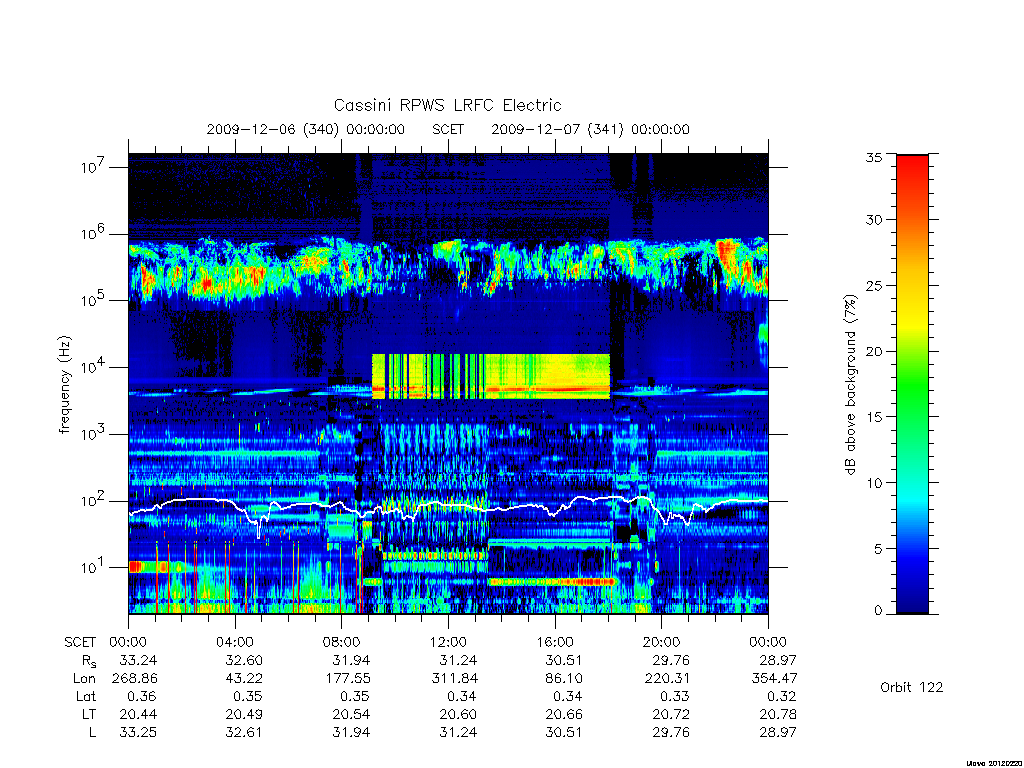Click the LT value 20.66
Viewport: 1024px width, 768px height.
(564, 714)
